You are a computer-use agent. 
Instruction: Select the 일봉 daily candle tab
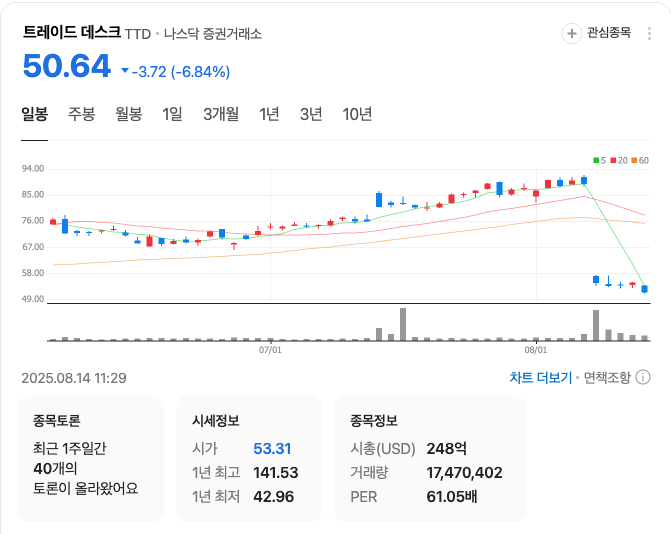tap(35, 114)
